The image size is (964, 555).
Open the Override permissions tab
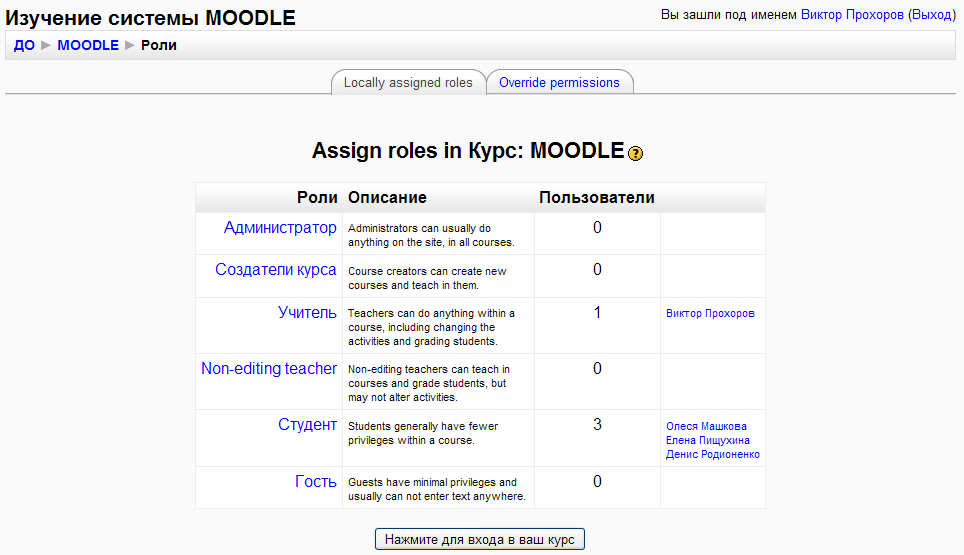coord(559,82)
